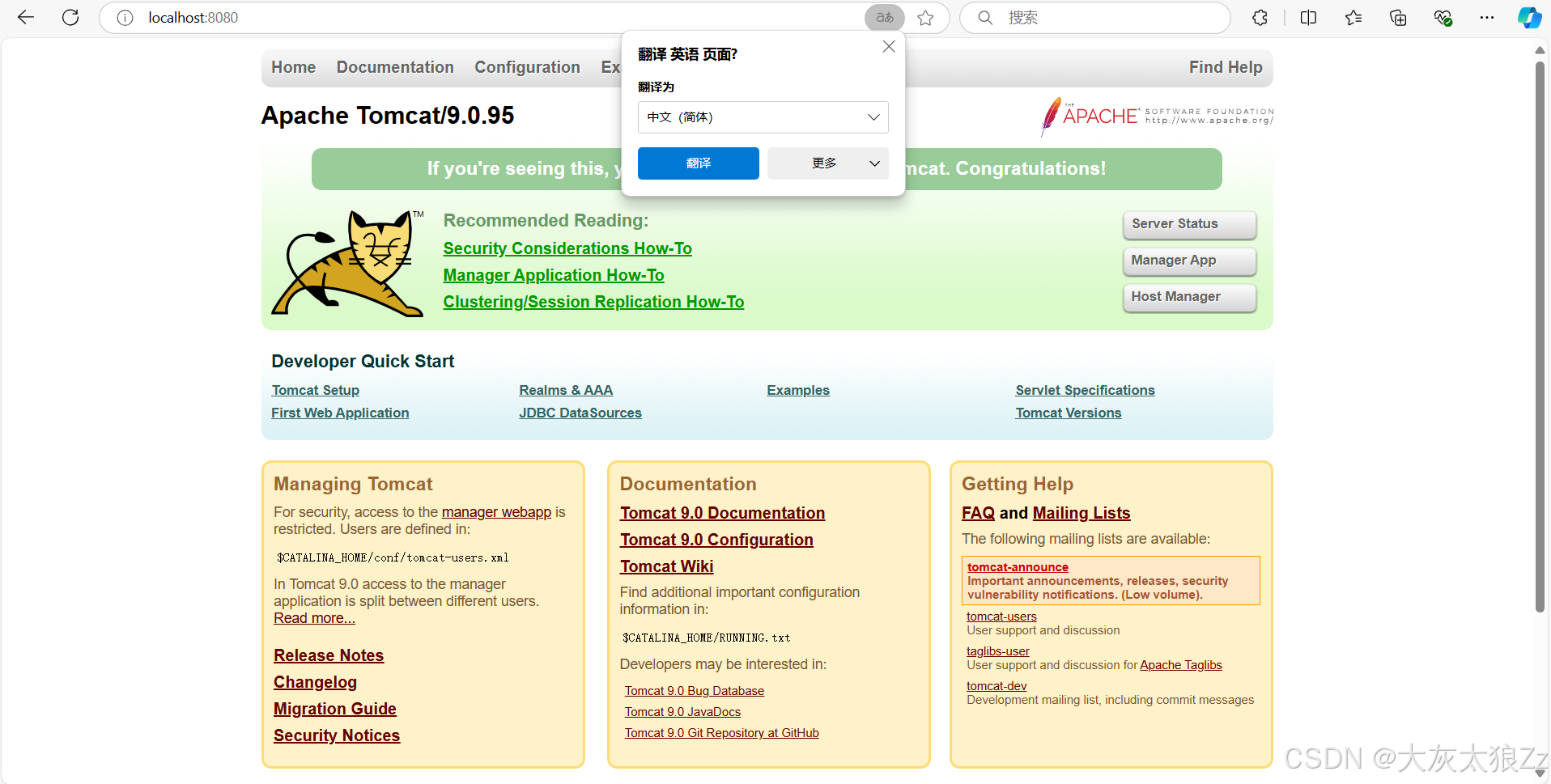The height and width of the screenshot is (784, 1551).
Task: Click the Tomcat cat logo image
Action: point(348,264)
